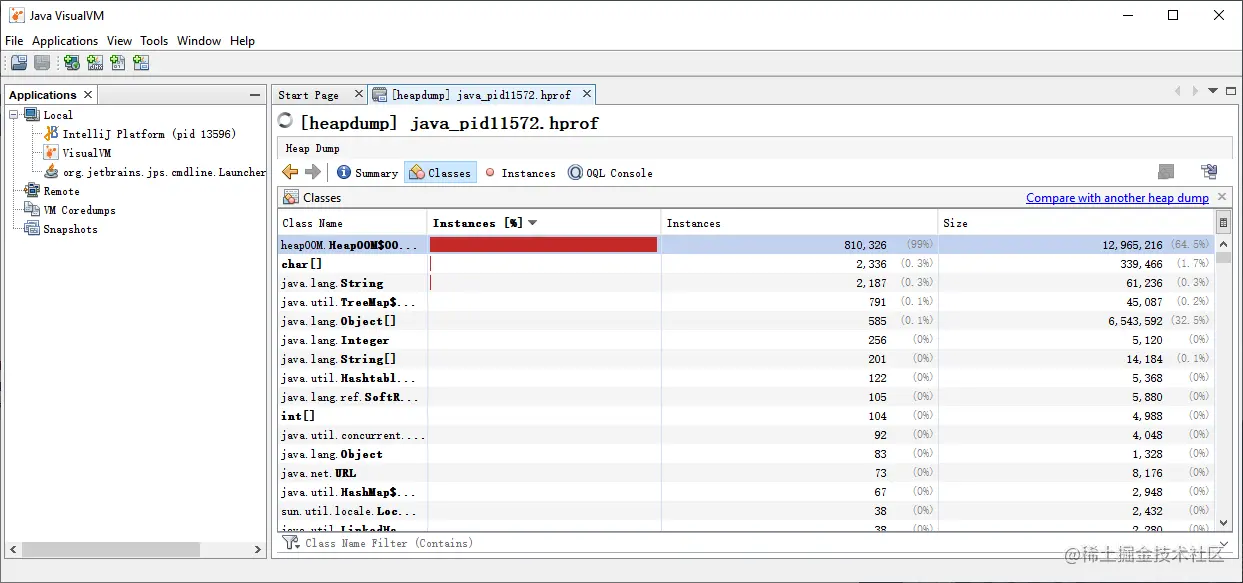Select the char[] class row
Viewport: 1243px width, 583px height.
(x=746, y=264)
